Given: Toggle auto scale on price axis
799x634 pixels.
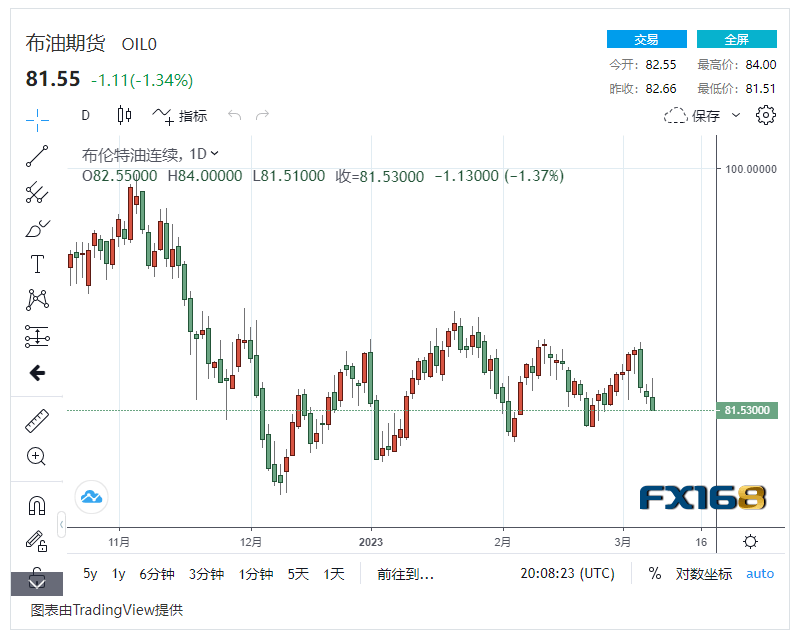Looking at the screenshot, I should 760,574.
